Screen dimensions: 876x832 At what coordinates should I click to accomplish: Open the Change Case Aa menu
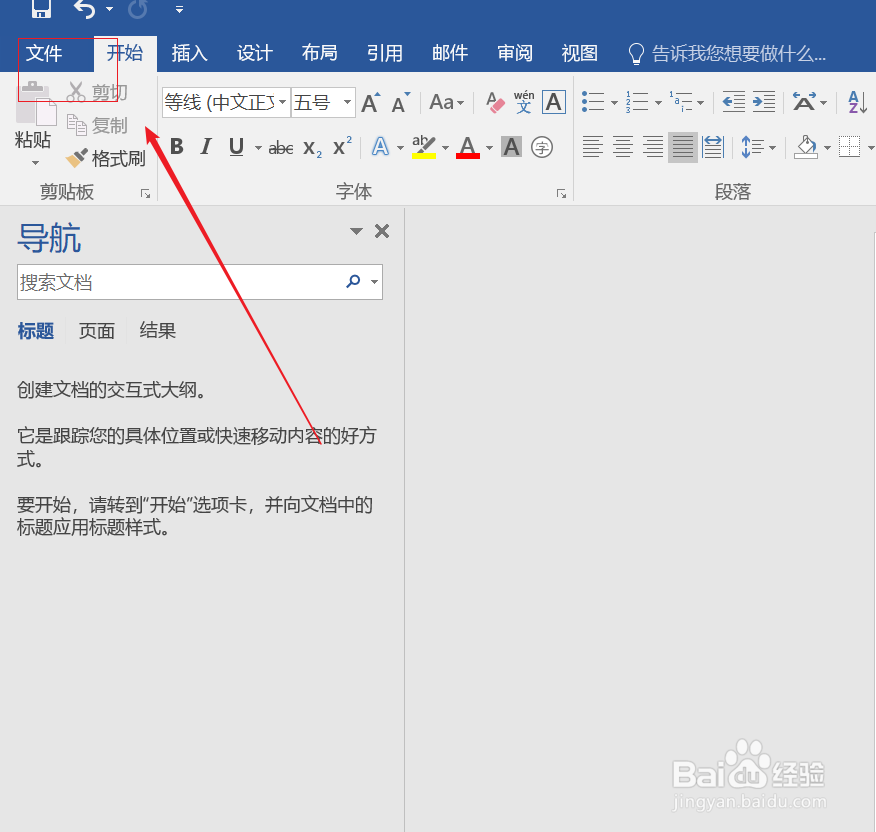click(x=446, y=102)
